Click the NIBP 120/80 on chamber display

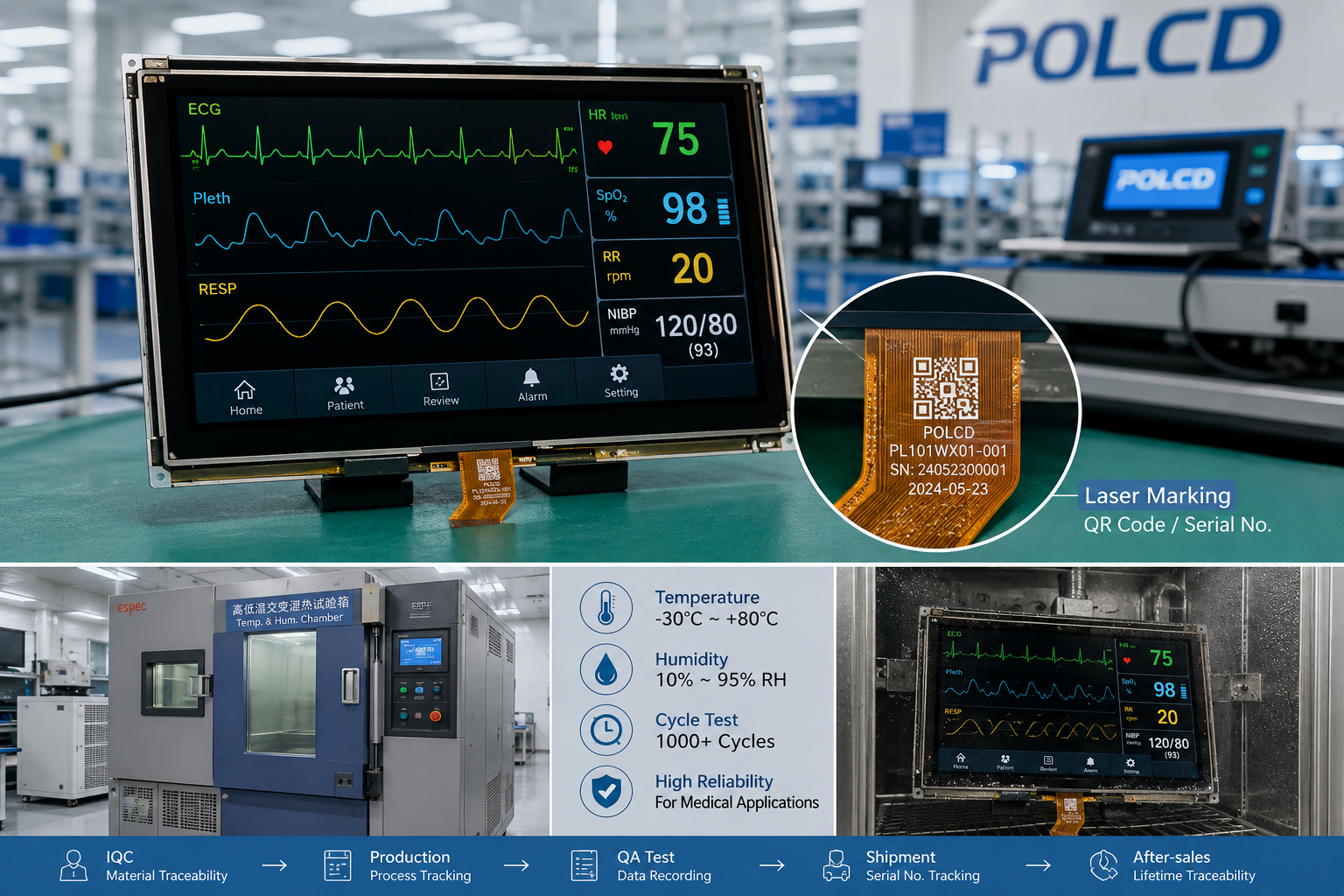pos(1168,743)
